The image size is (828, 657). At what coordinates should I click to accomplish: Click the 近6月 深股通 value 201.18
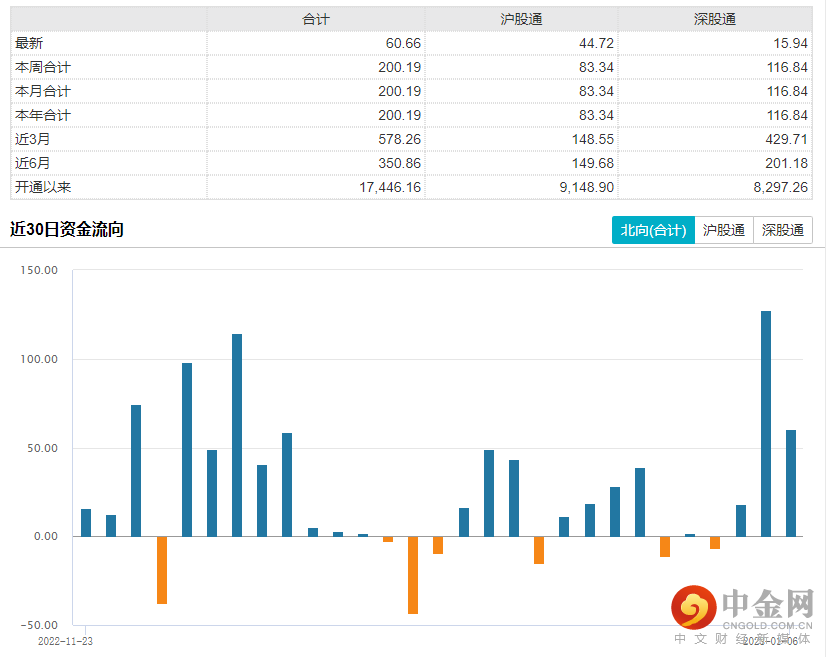pyautogui.click(x=784, y=163)
